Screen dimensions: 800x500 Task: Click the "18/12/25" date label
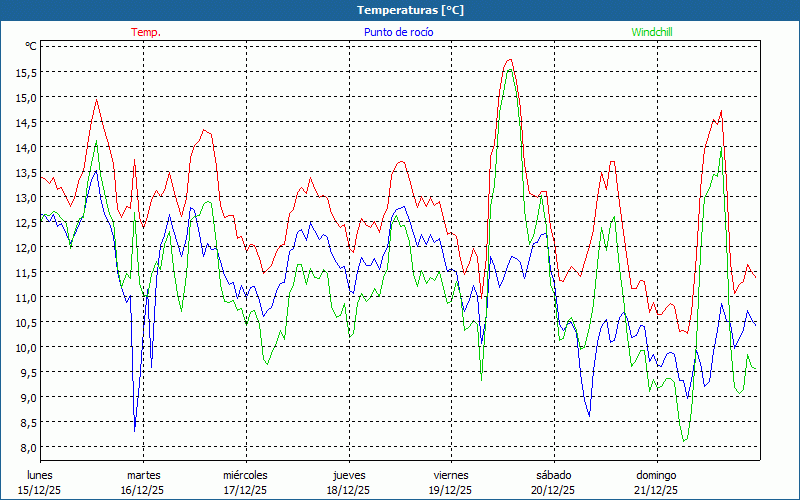click(349, 490)
